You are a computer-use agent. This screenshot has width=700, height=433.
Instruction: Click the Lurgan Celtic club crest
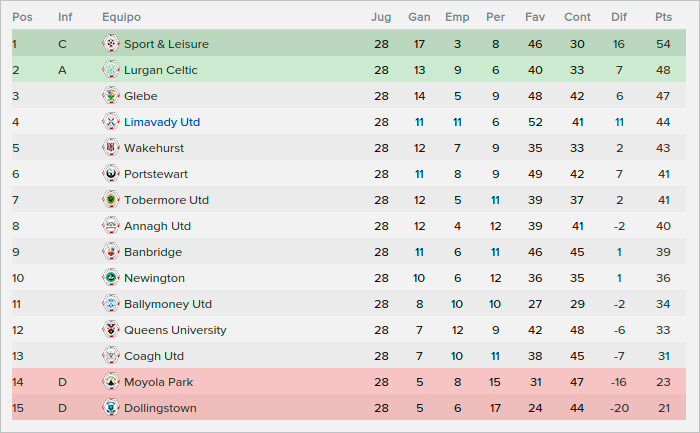(x=111, y=70)
